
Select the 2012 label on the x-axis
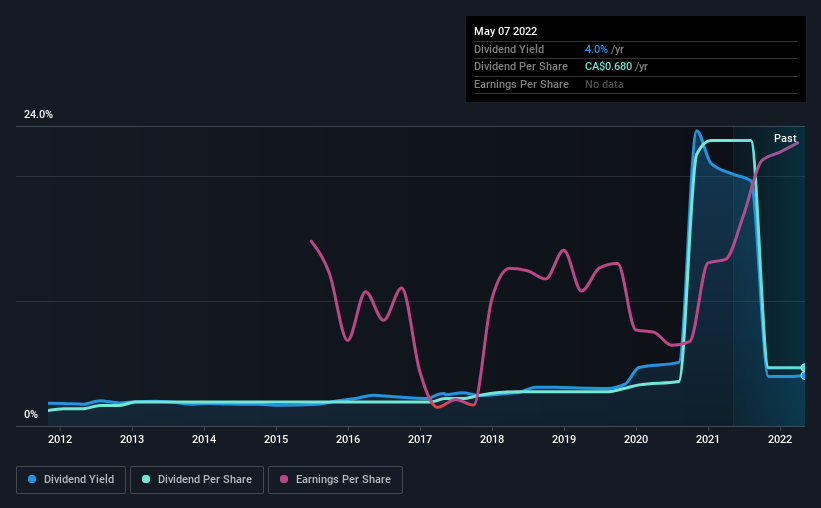[x=60, y=439]
